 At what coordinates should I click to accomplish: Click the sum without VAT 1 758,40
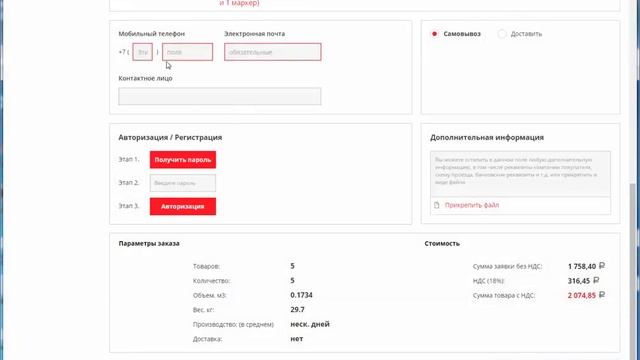[x=582, y=266]
